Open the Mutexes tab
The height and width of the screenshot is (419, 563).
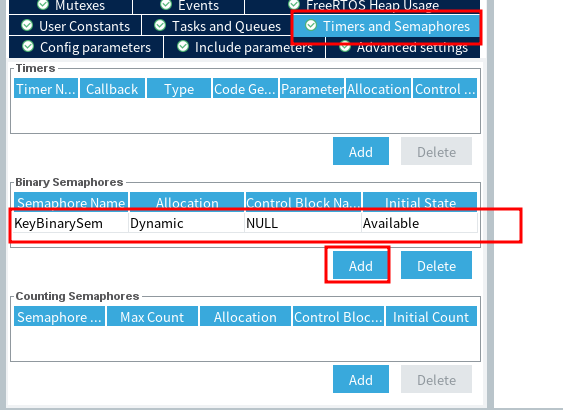coord(71,6)
